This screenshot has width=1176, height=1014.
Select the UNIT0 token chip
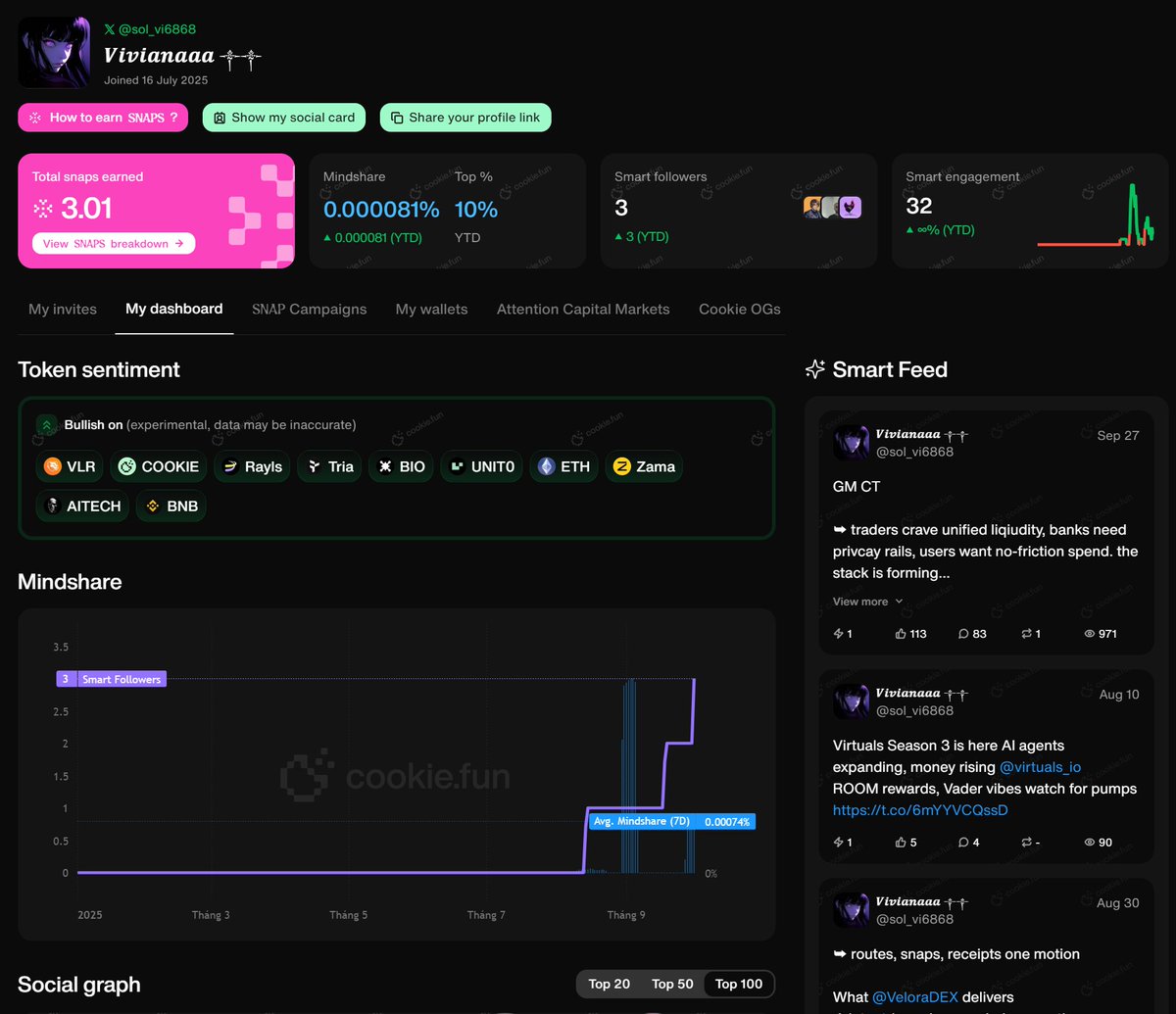481,466
